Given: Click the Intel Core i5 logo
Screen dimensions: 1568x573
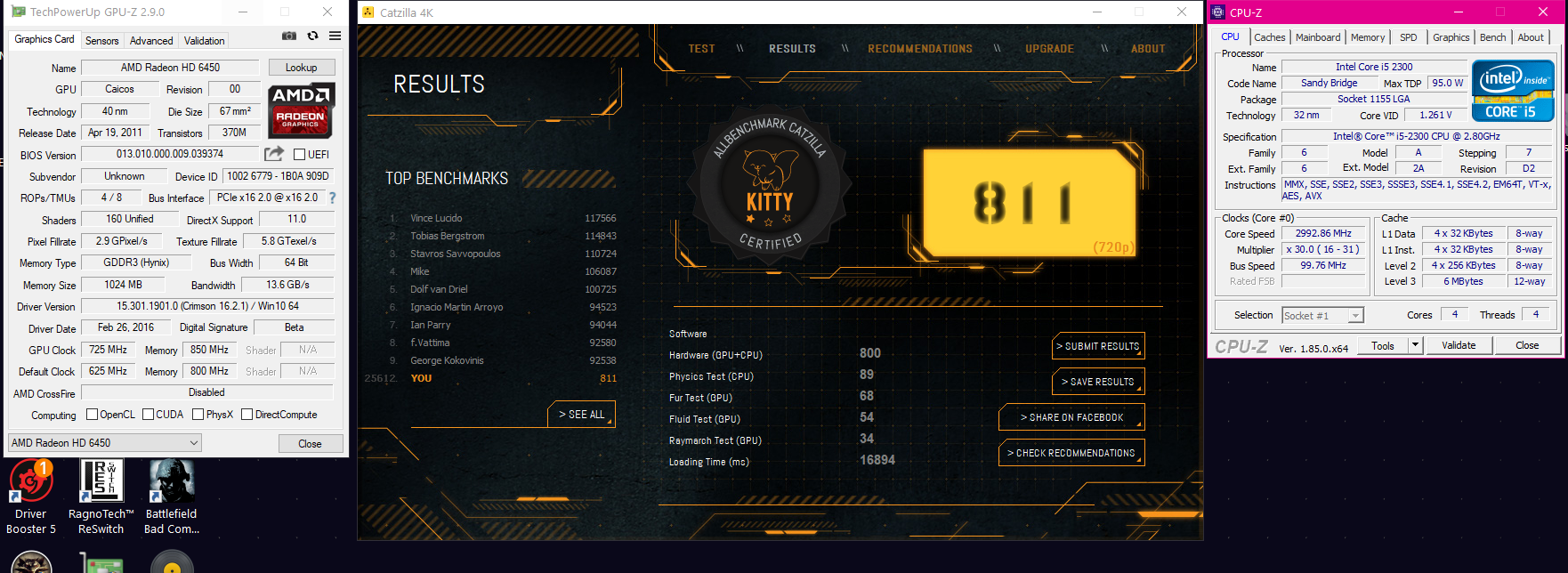Looking at the screenshot, I should coord(1513,91).
